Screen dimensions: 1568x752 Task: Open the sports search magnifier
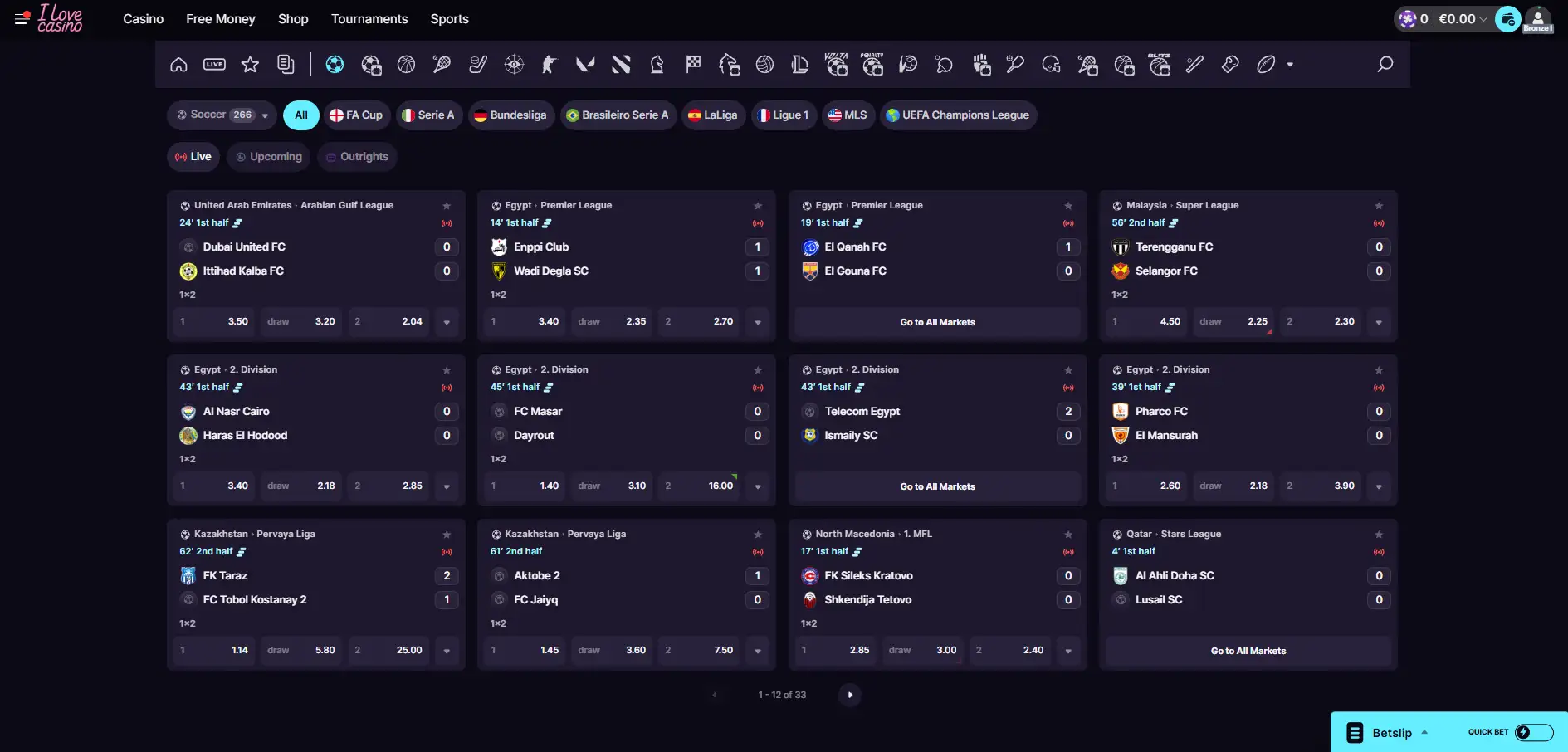tap(1385, 65)
